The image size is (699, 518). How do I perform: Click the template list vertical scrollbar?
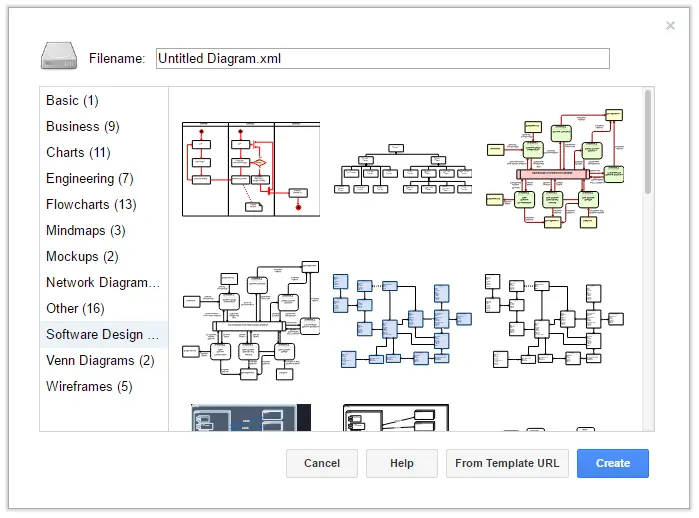click(x=648, y=140)
